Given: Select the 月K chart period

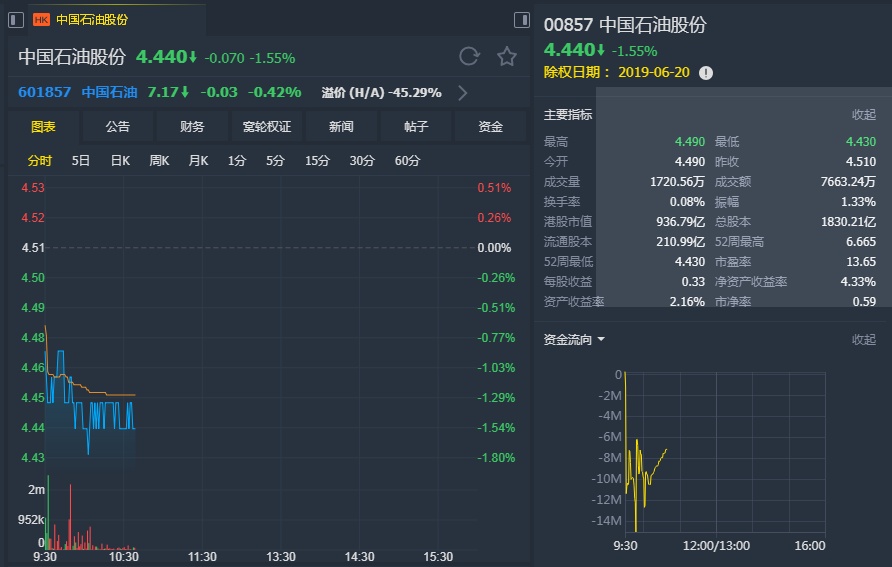Looking at the screenshot, I should pyautogui.click(x=199, y=161).
